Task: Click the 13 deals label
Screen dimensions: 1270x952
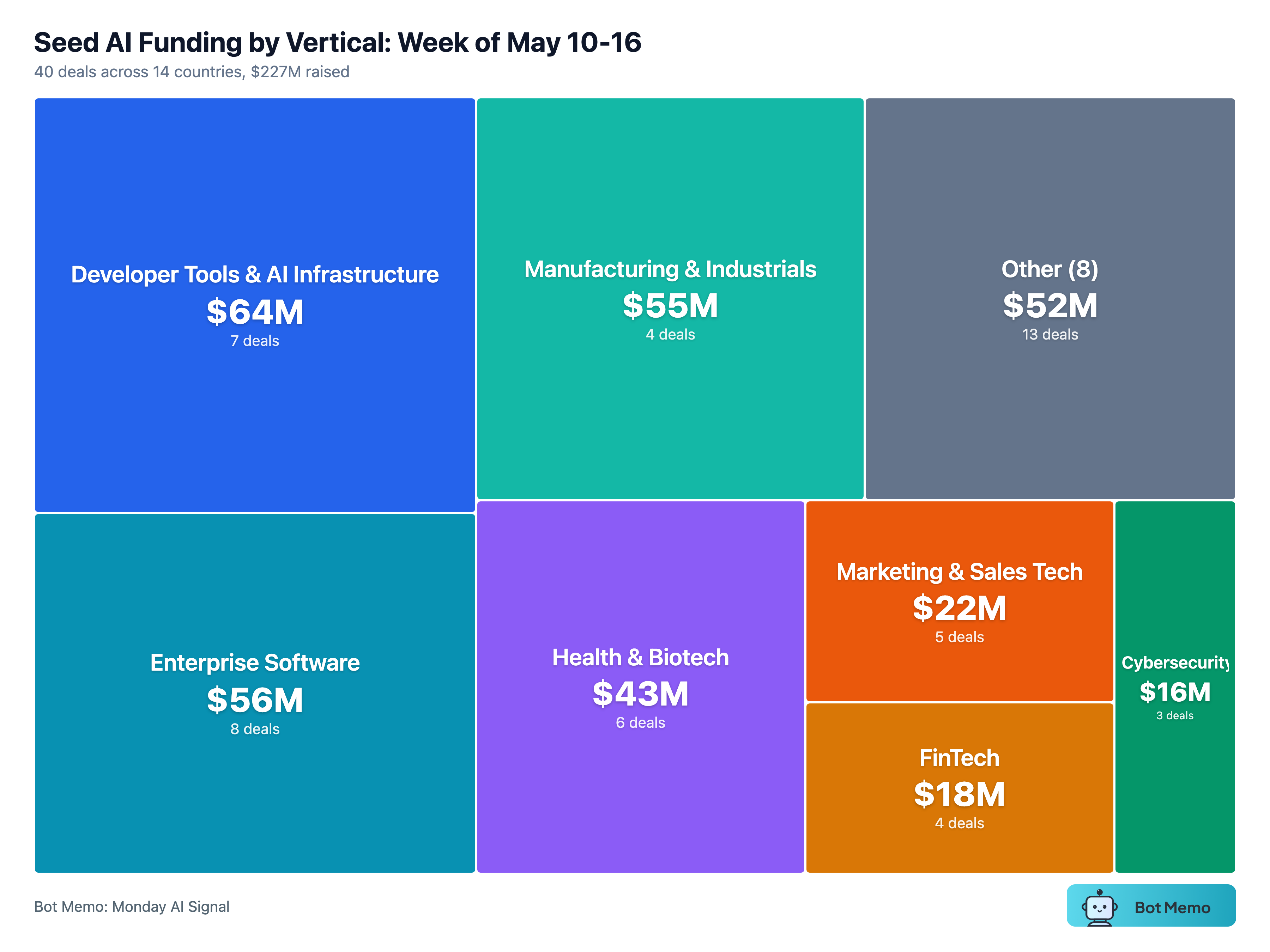Action: coord(1050,335)
